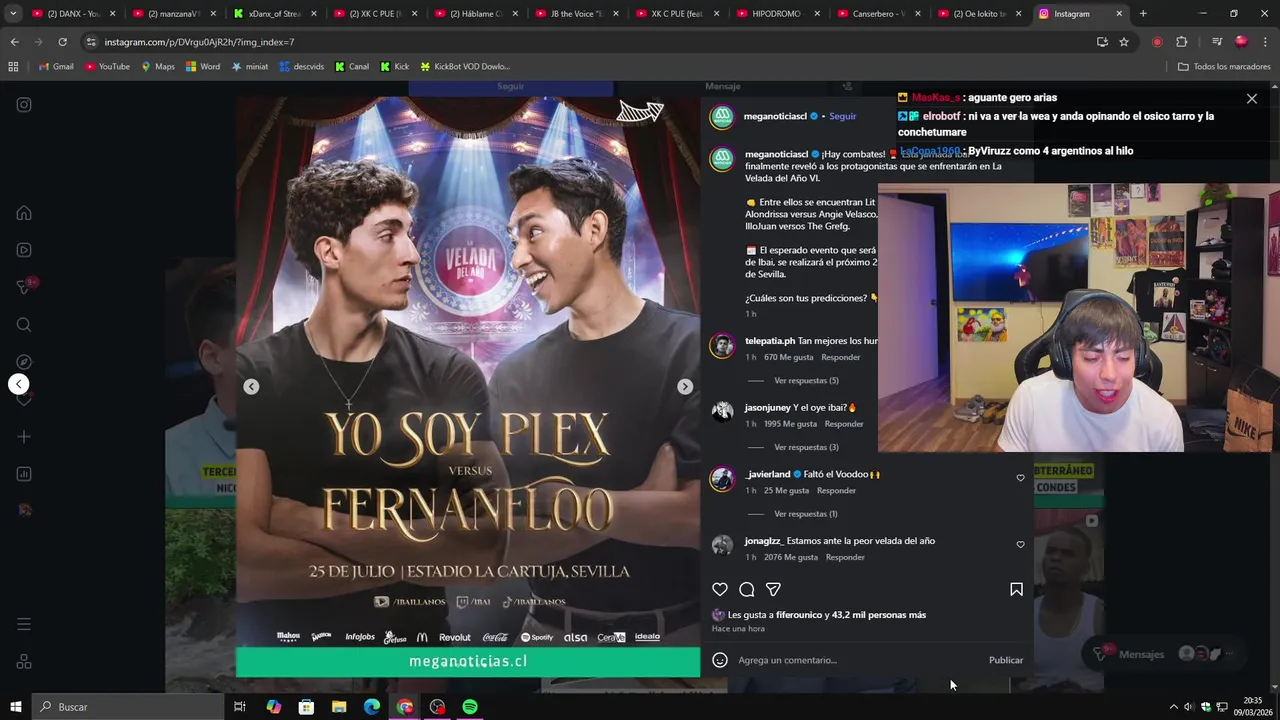Viewport: 1280px width, 720px height.
Task: Switch to JB the Voice tab
Action: [x=577, y=14]
